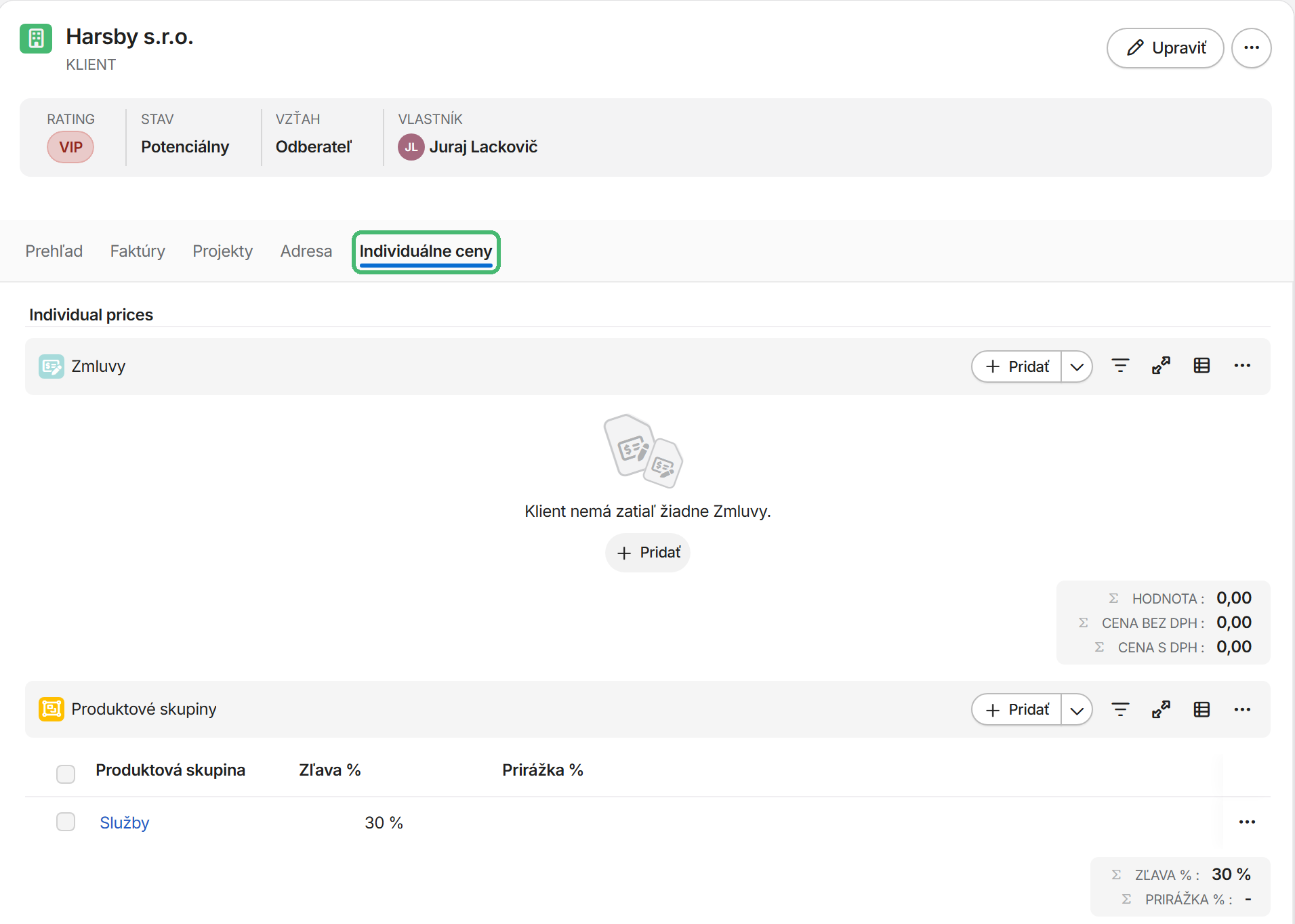Click the VIP rating badge
Image resolution: width=1295 pixels, height=924 pixels.
point(70,147)
